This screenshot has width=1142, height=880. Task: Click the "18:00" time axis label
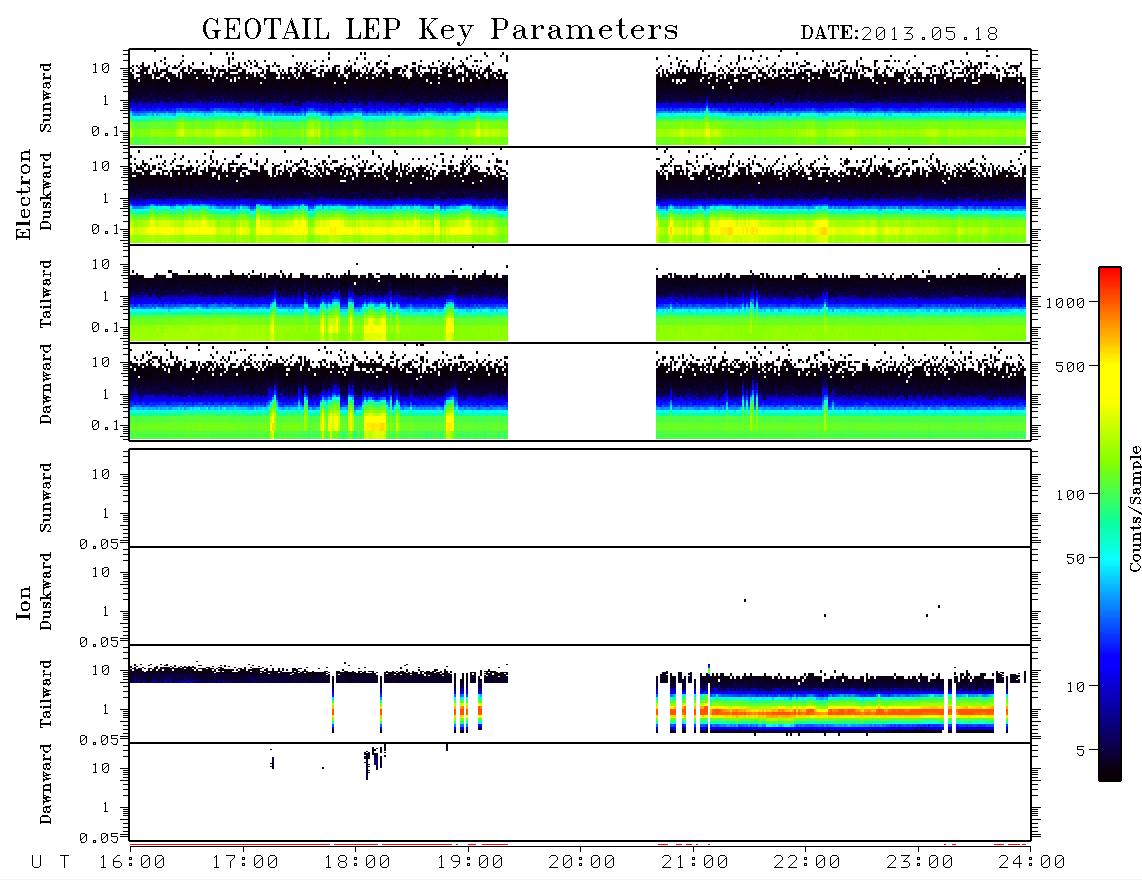(x=357, y=863)
